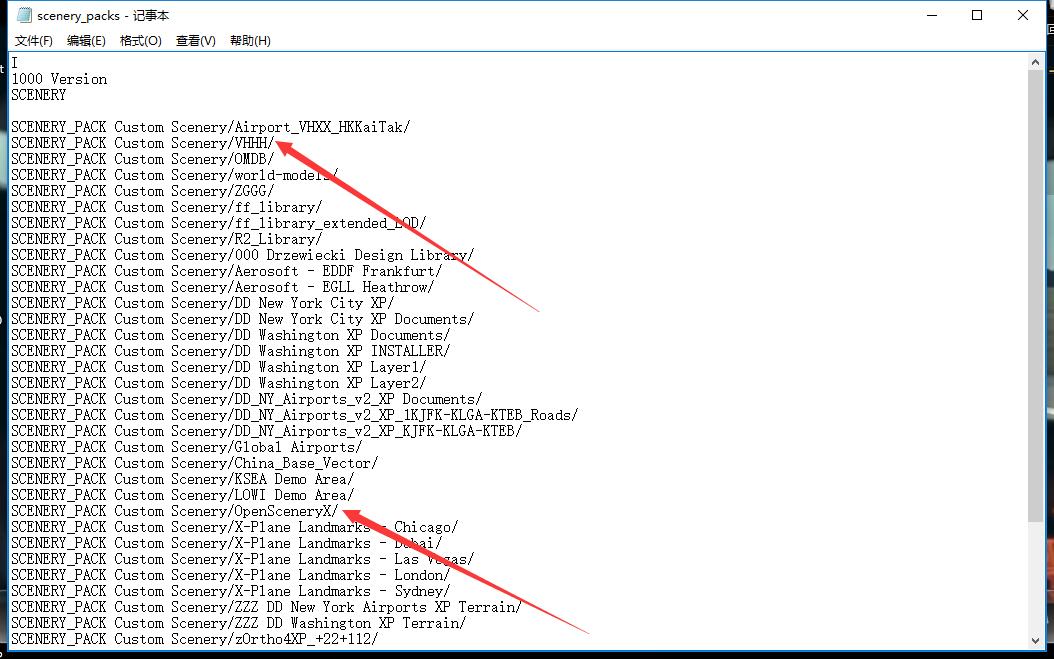The width and height of the screenshot is (1054, 659).
Task: Click the "DD New York City XP/" line
Action: point(203,303)
